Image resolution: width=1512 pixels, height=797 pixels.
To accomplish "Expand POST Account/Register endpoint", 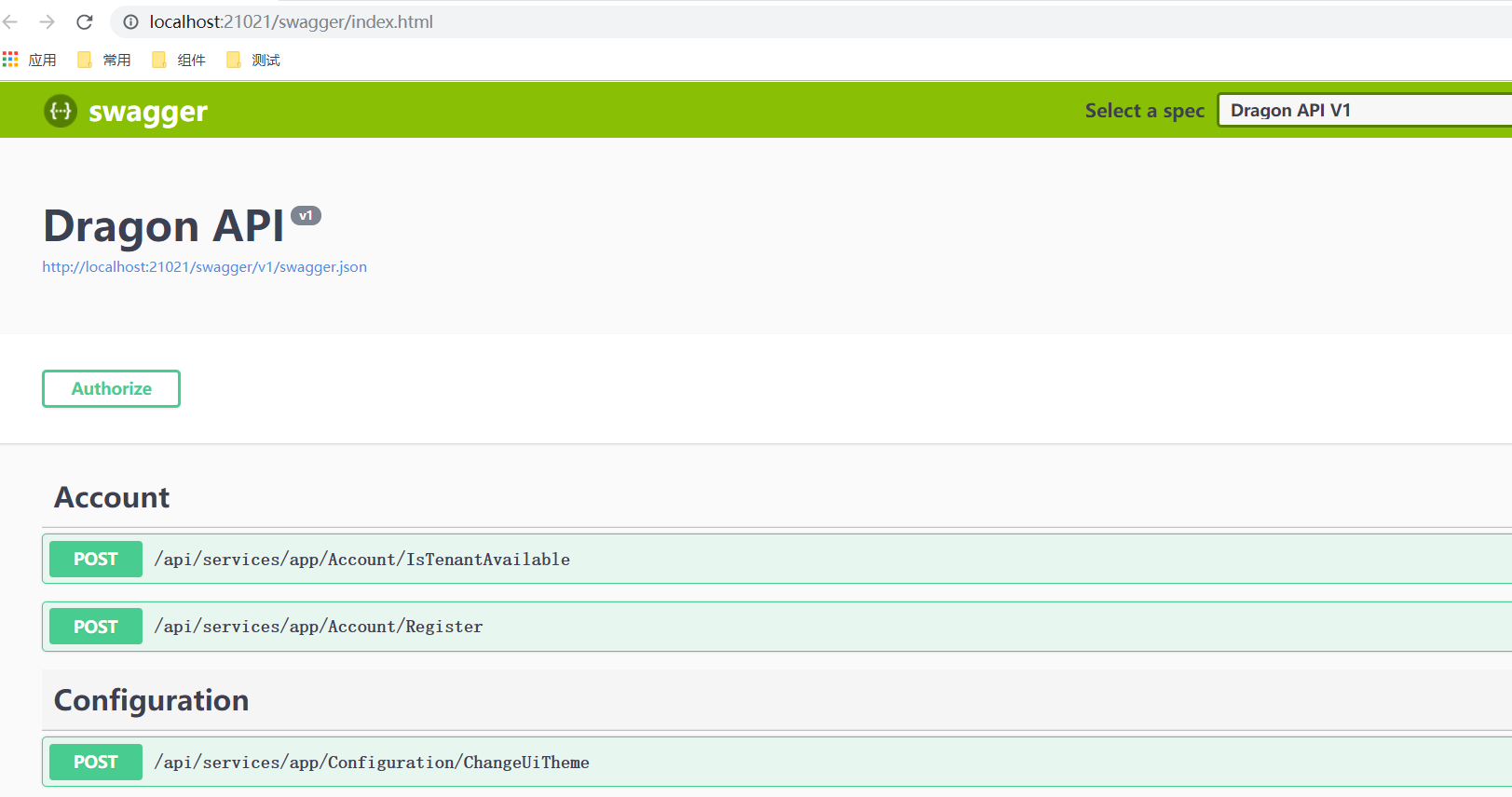I will 777,627.
